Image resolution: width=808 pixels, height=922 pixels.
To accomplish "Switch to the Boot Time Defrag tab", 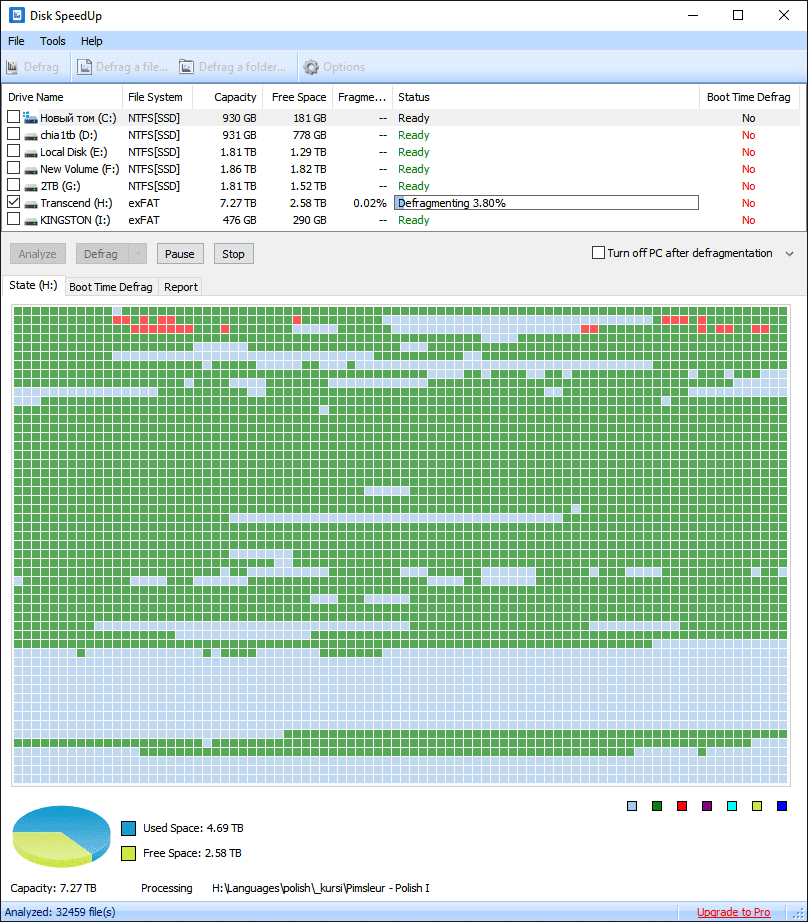I will coord(111,287).
